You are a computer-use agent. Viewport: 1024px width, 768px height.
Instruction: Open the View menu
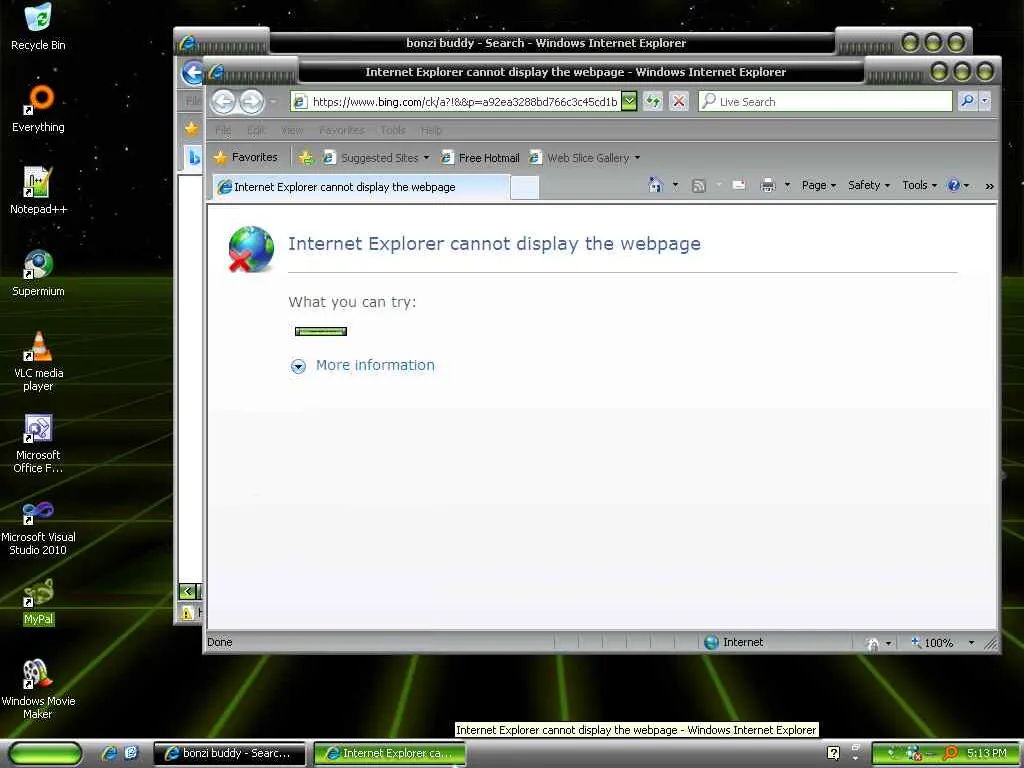(292, 131)
